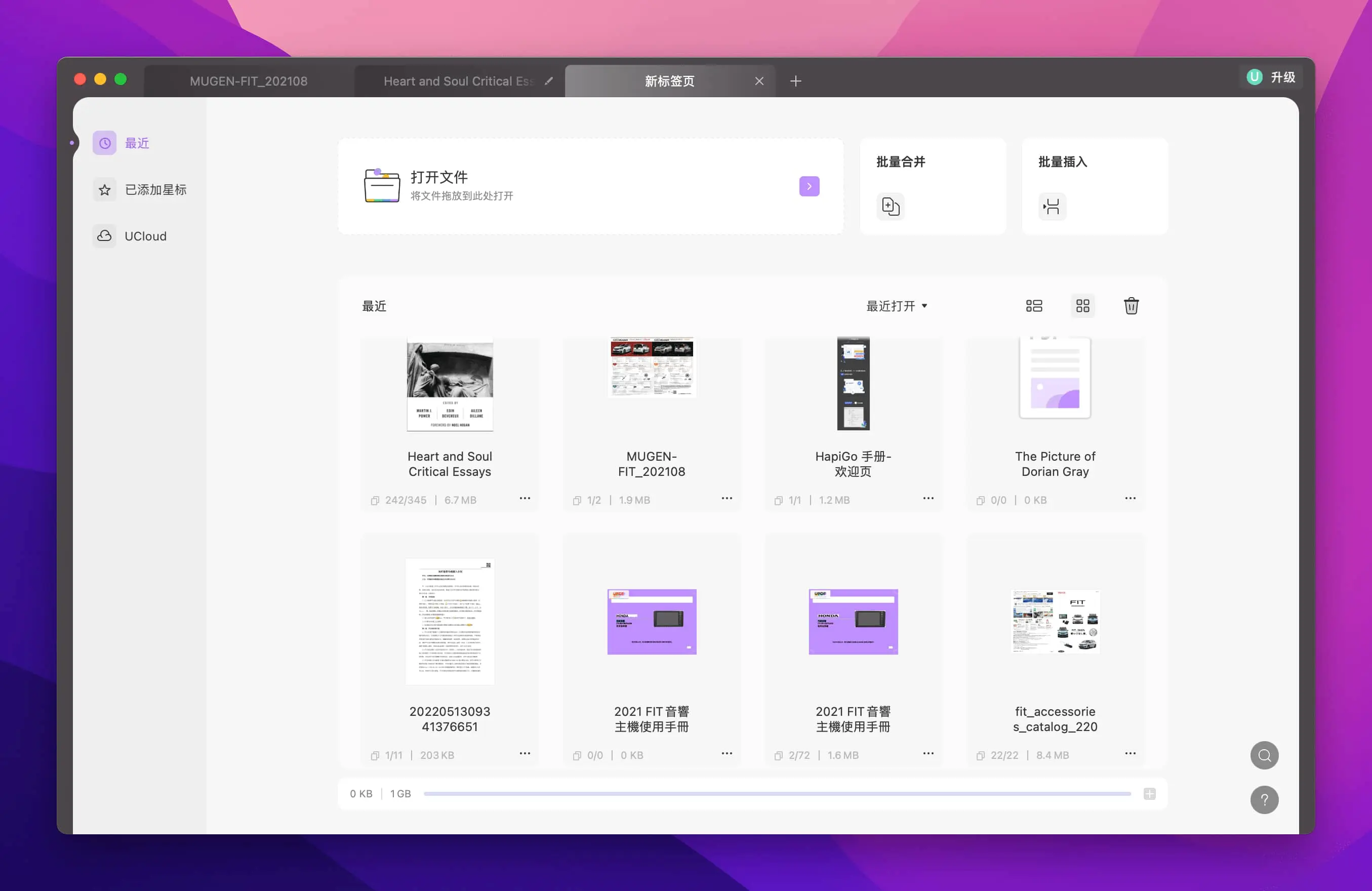The height and width of the screenshot is (891, 1372).
Task: Select the 新标签页 tab
Action: point(669,82)
